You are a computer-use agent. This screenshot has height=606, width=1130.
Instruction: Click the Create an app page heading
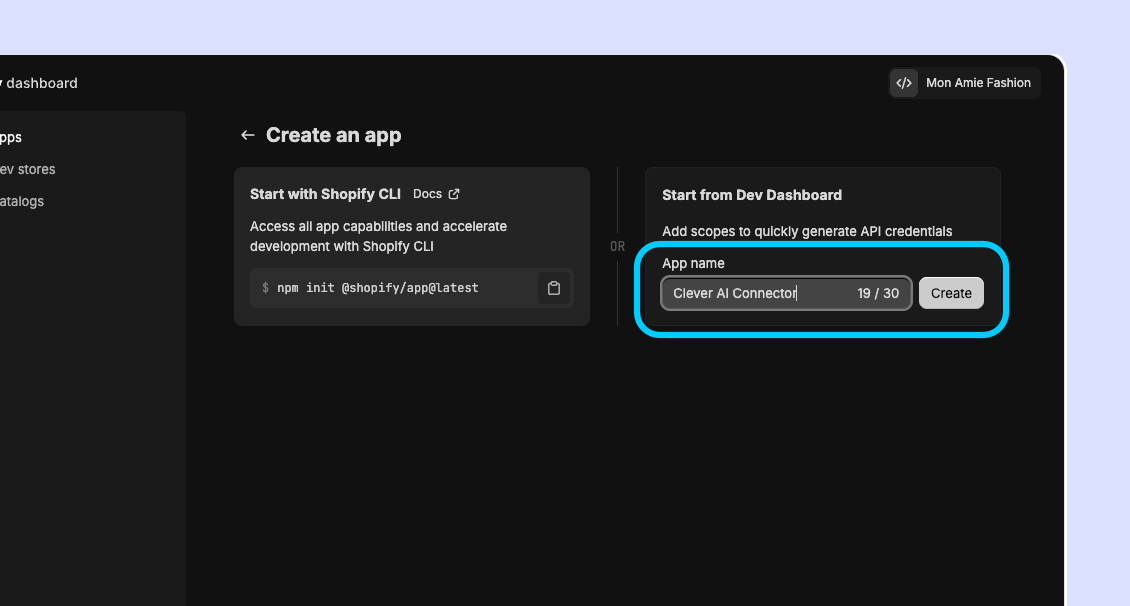tap(334, 135)
